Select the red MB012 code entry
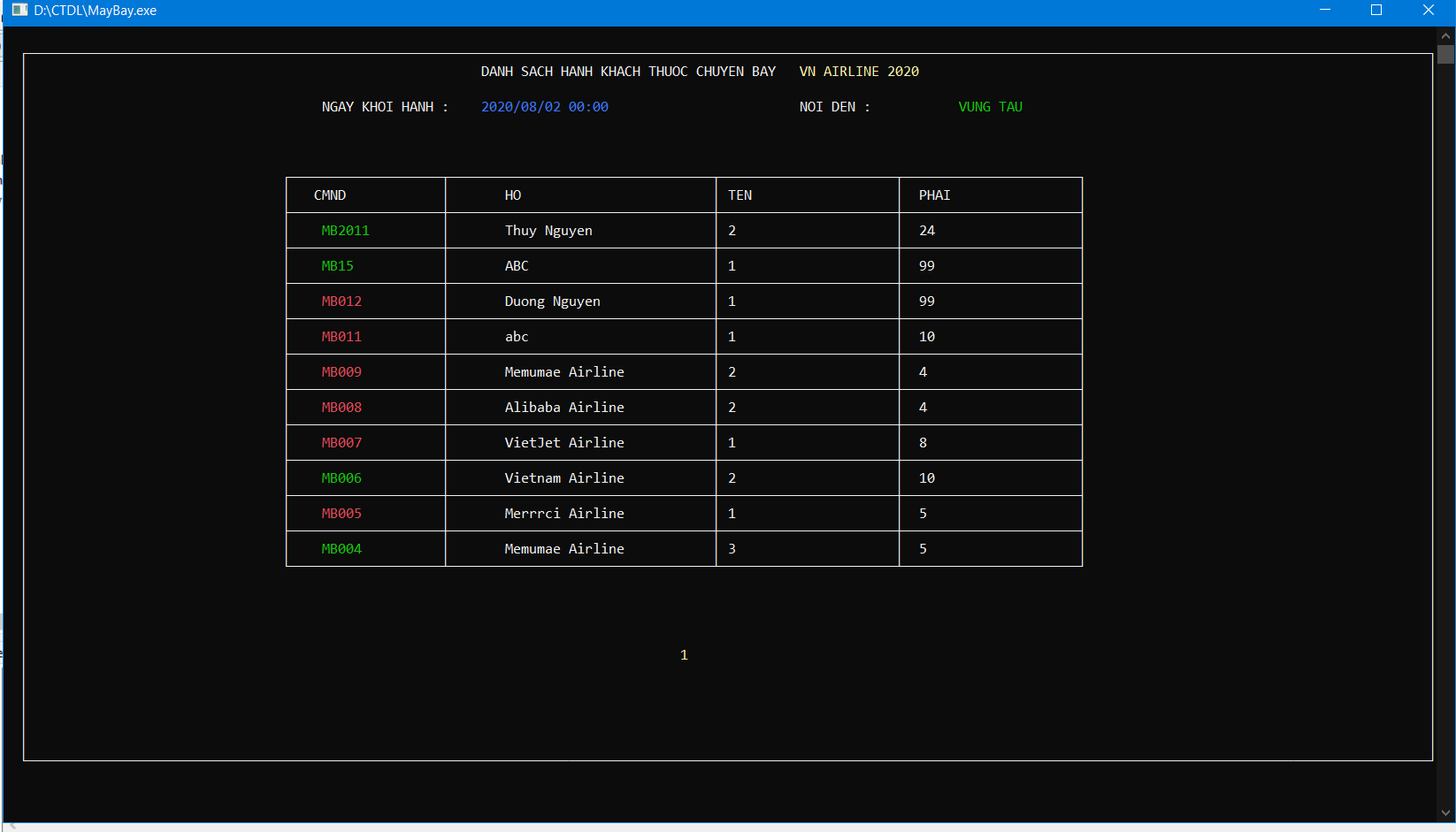The image size is (1456, 832). 341,301
